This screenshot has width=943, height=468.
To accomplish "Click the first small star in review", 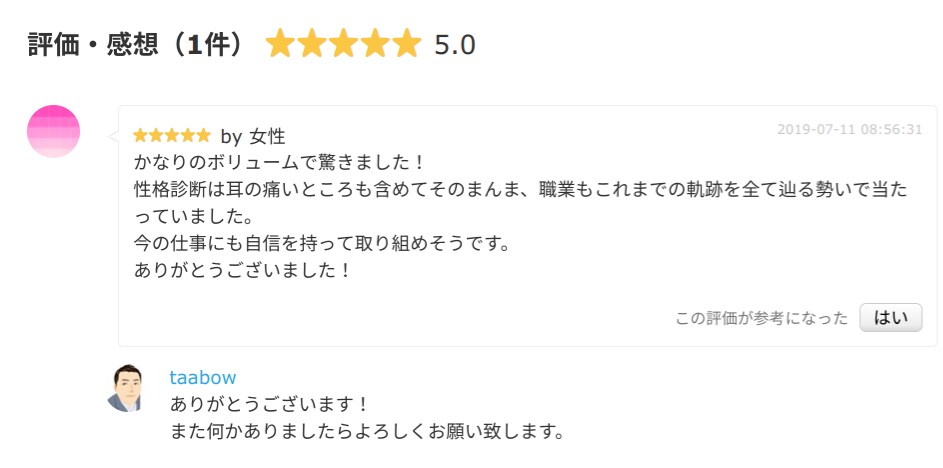I will tap(140, 135).
